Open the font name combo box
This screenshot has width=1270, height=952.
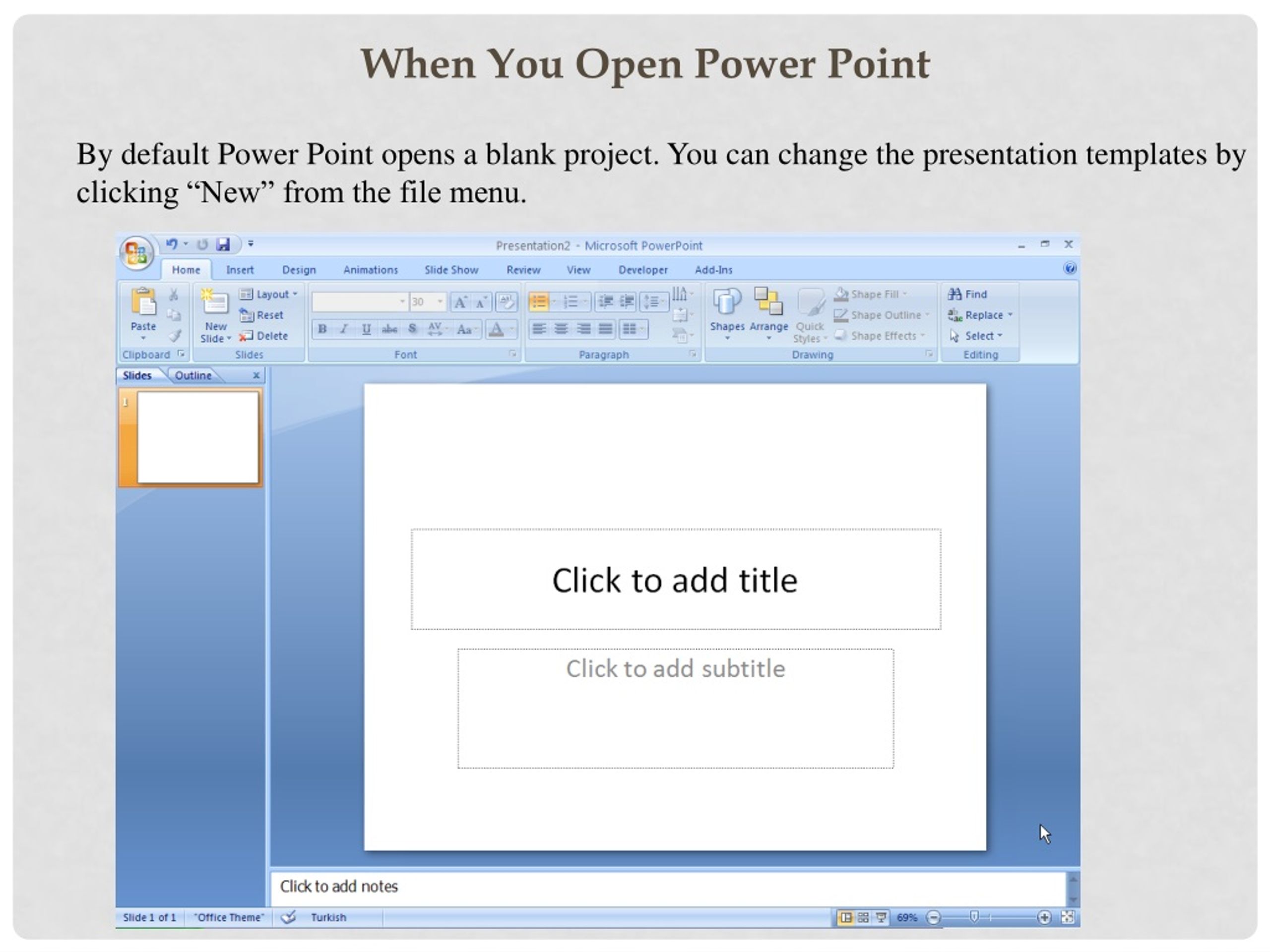coord(359,302)
